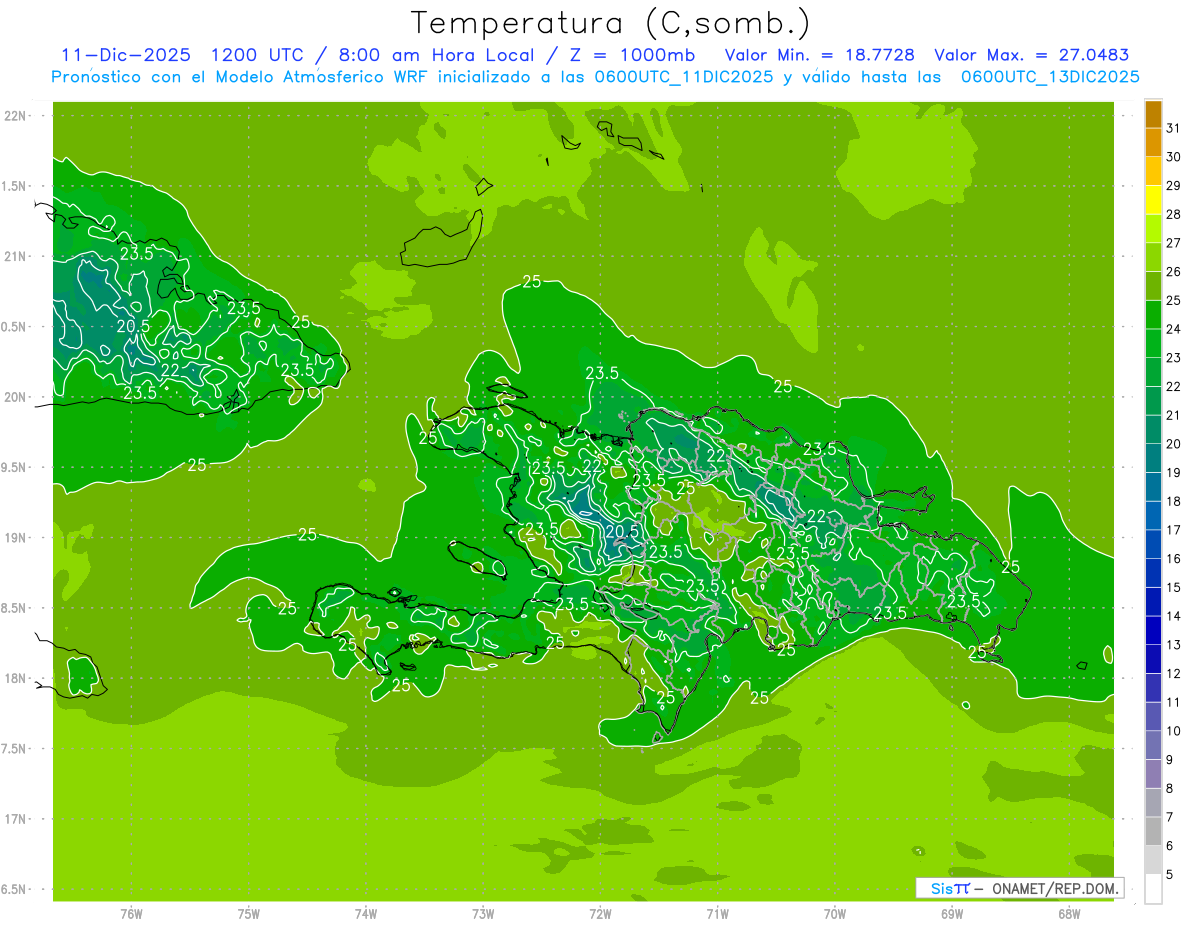
Task: Click the 22N latitude axis label
Action: click(15, 116)
